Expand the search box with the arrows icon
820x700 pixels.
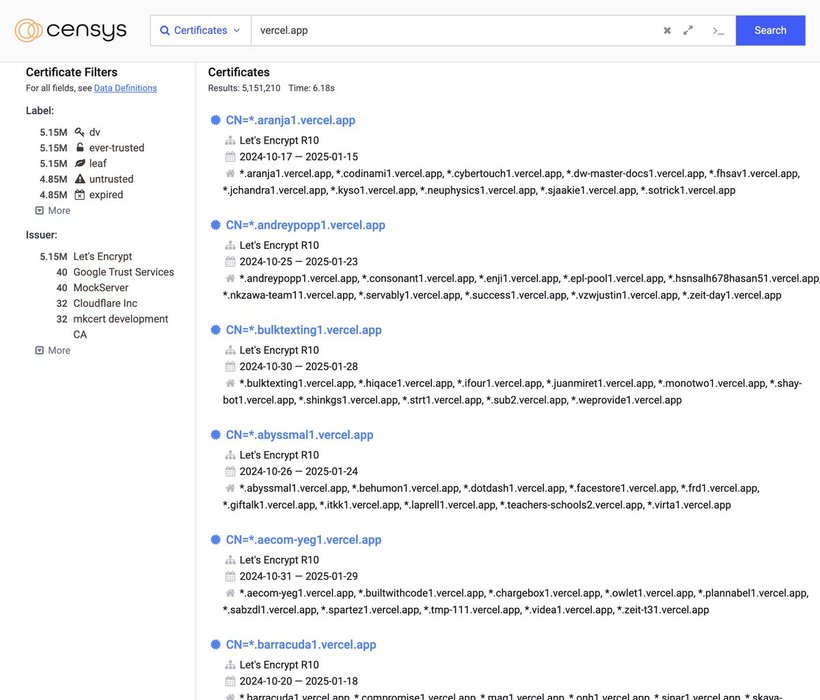688,30
